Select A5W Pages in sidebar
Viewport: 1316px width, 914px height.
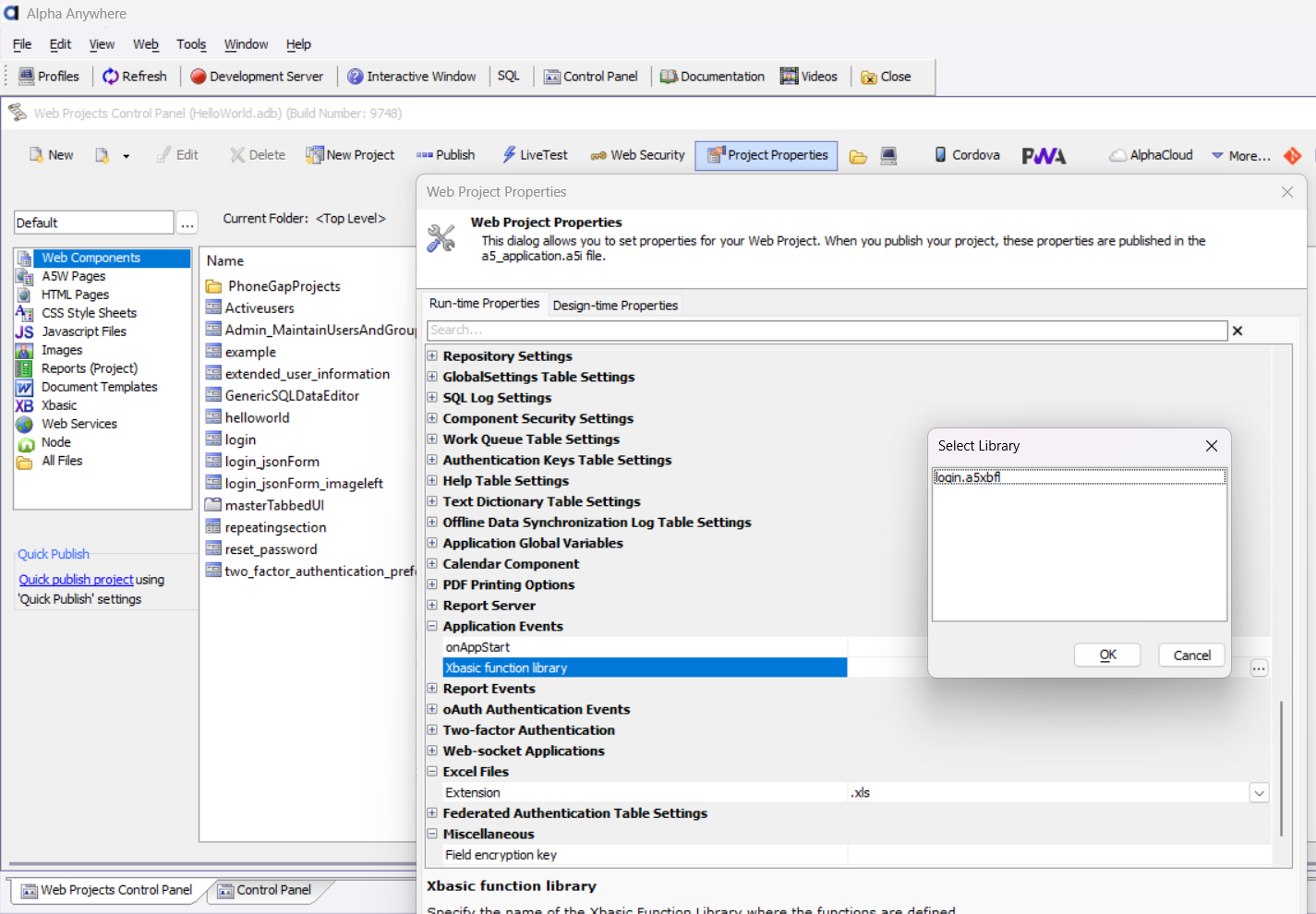click(73, 276)
